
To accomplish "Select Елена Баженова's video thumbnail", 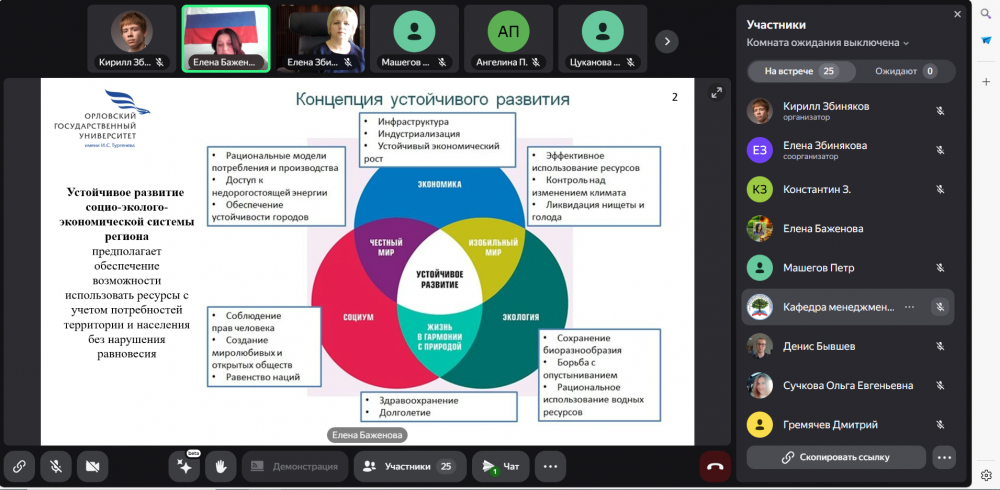I will coord(225,39).
